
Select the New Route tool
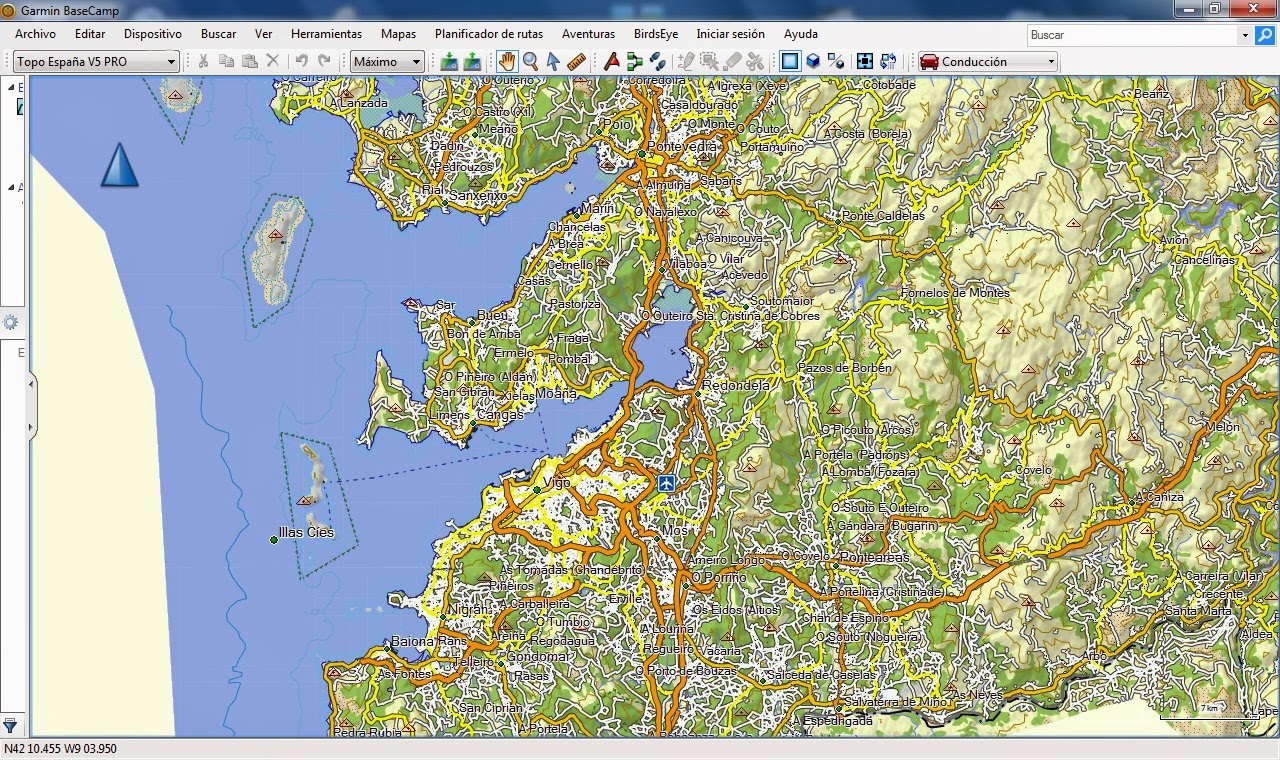point(635,61)
